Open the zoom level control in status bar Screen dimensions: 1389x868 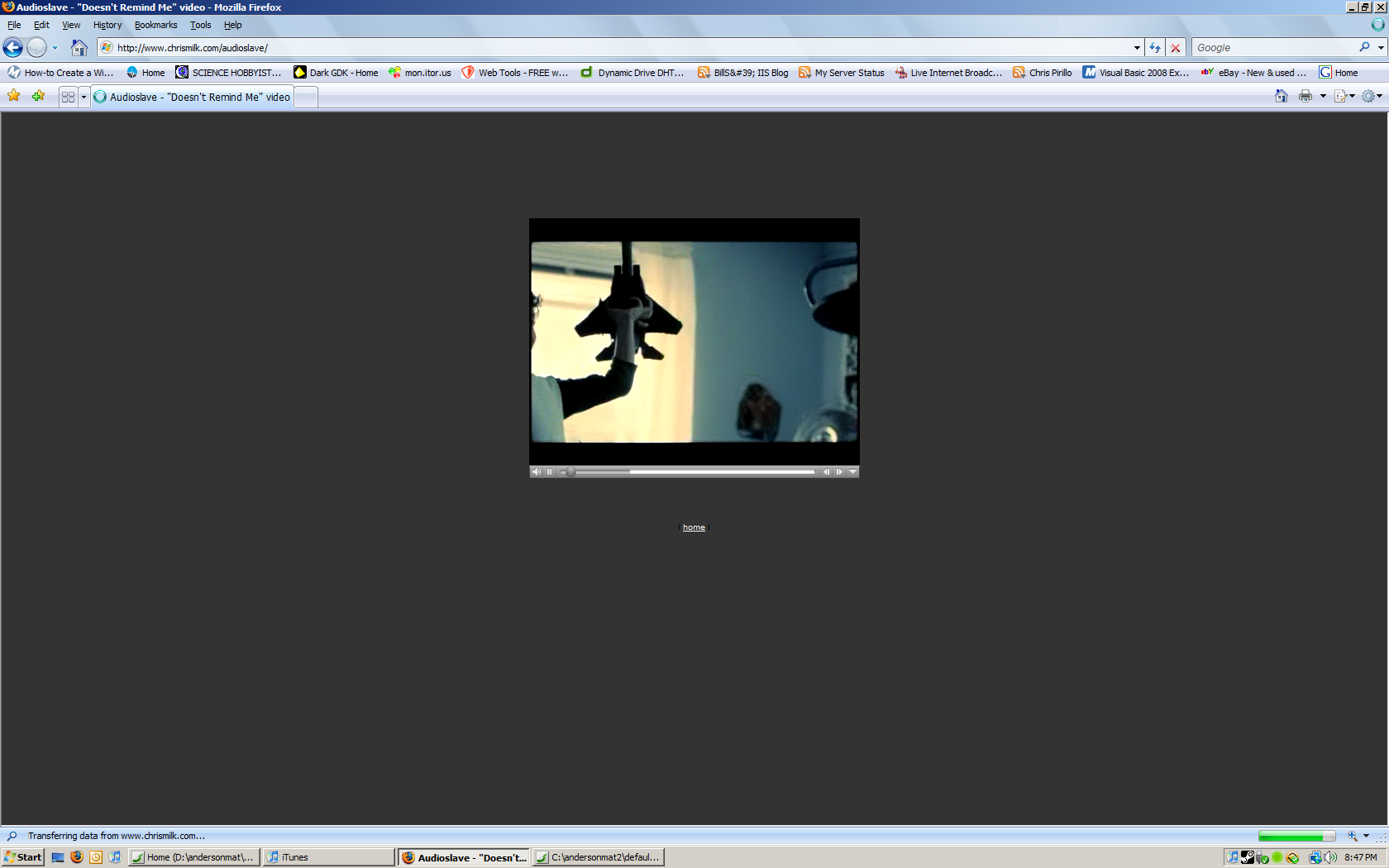(1357, 836)
